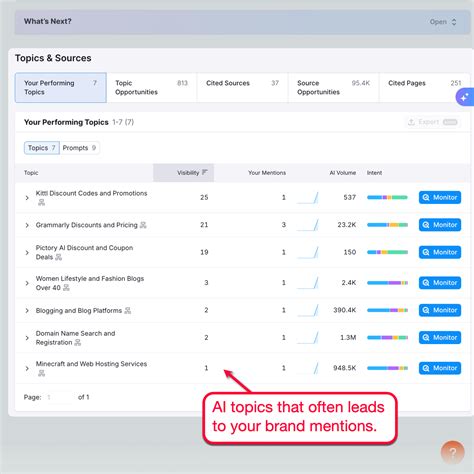This screenshot has width=474, height=474.
Task: Click group icon beside Grammarly Discounts and Pricing
Action: 143,225
